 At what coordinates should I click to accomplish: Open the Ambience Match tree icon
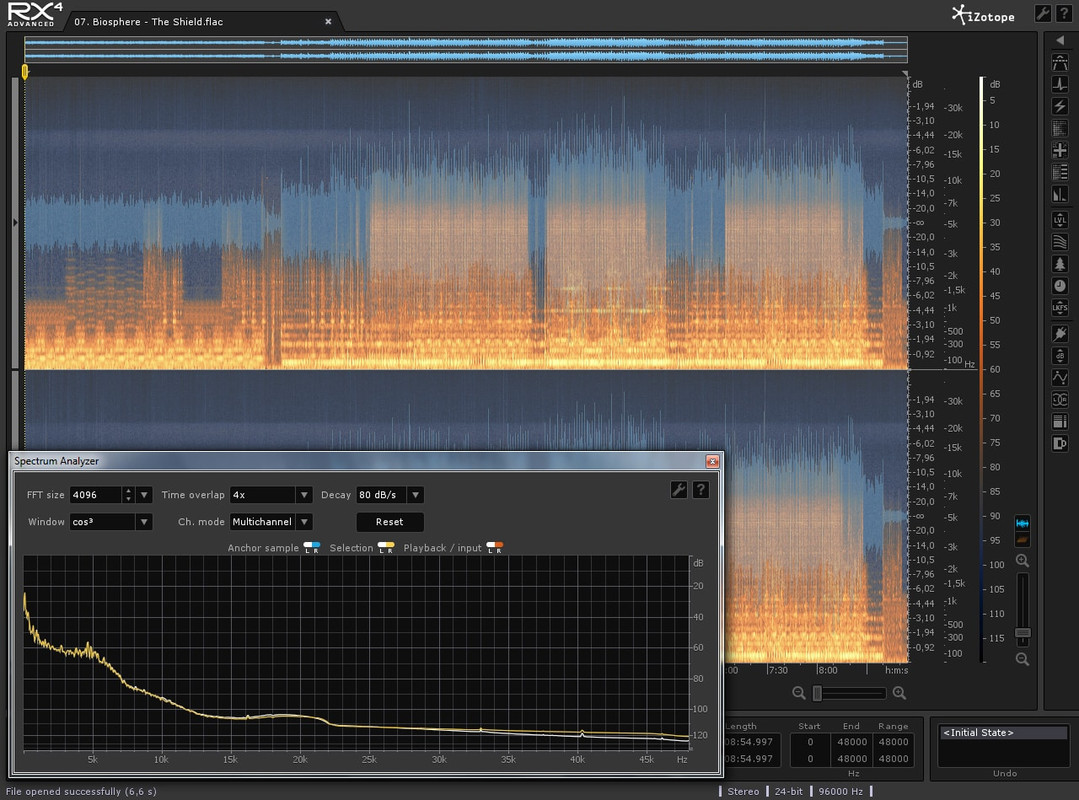(1060, 264)
